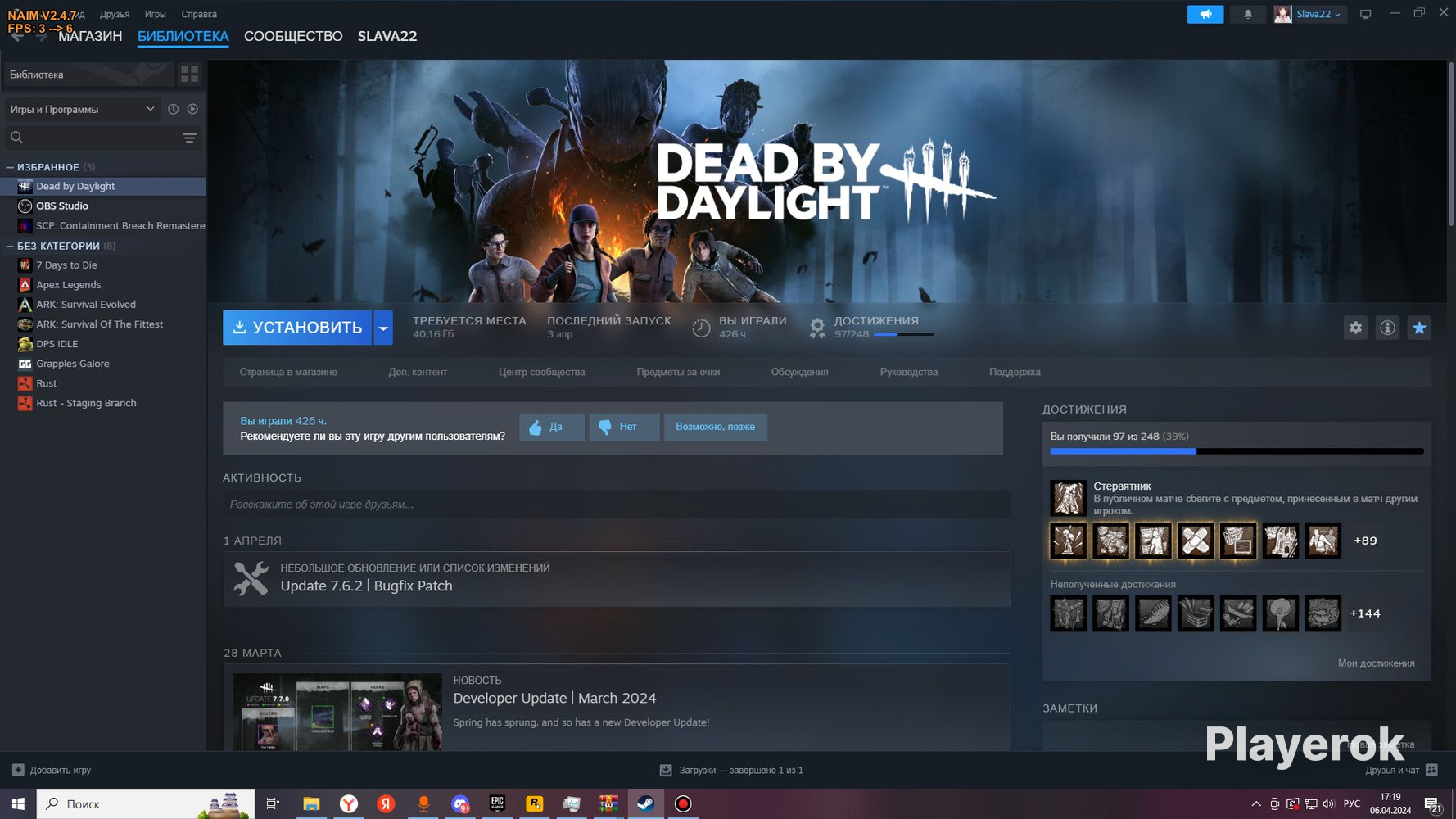Open install options arrow next to УСТАНОВИТЬ

click(382, 328)
